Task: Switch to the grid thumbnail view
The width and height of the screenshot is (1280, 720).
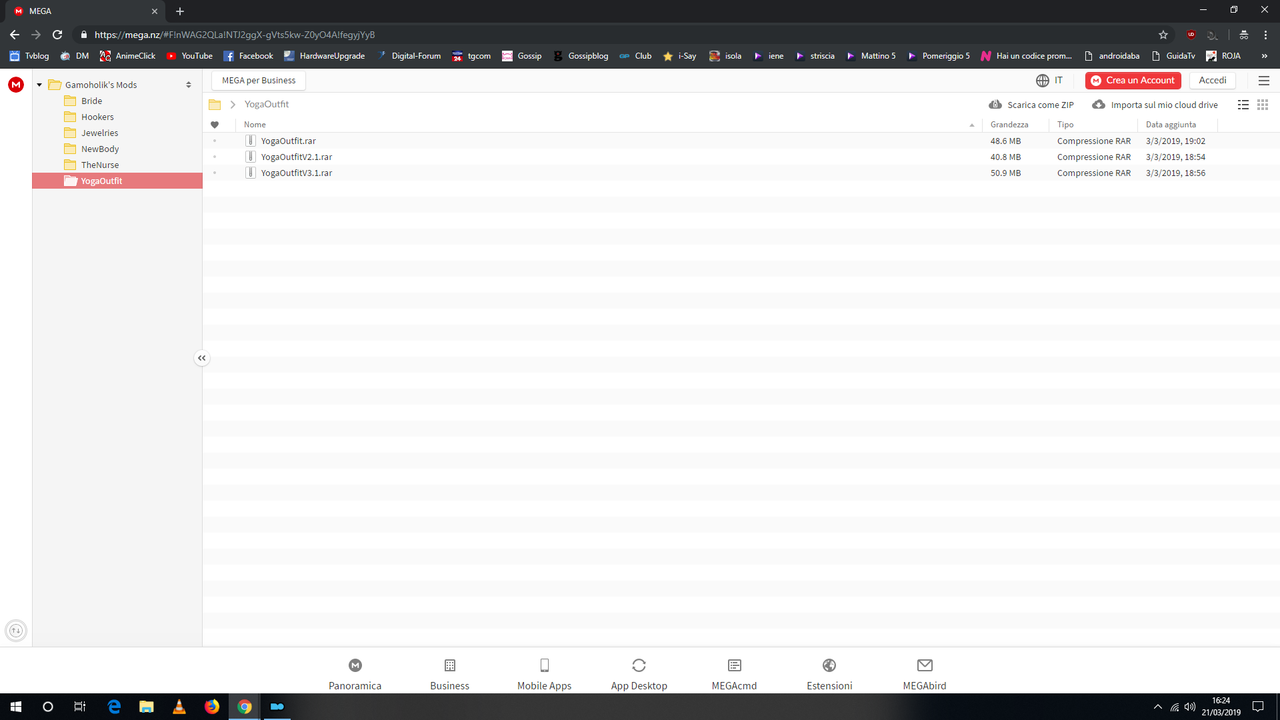Action: 1262,105
